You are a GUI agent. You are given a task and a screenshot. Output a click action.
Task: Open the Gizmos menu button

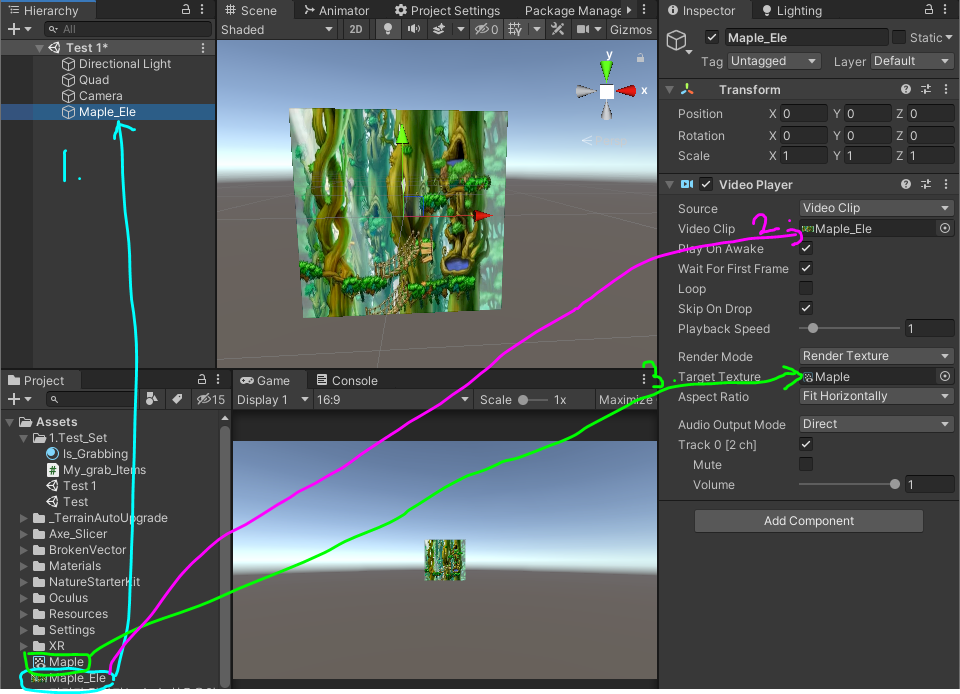pos(631,29)
